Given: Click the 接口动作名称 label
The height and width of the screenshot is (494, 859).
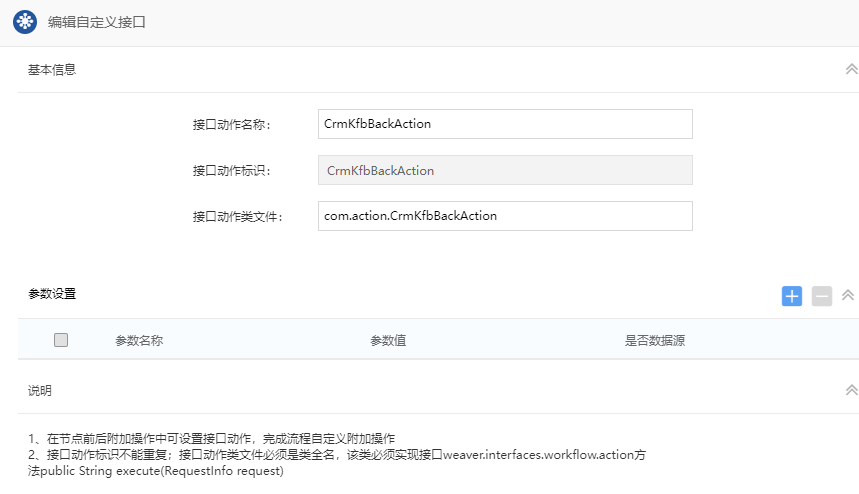Looking at the screenshot, I should (x=231, y=125).
